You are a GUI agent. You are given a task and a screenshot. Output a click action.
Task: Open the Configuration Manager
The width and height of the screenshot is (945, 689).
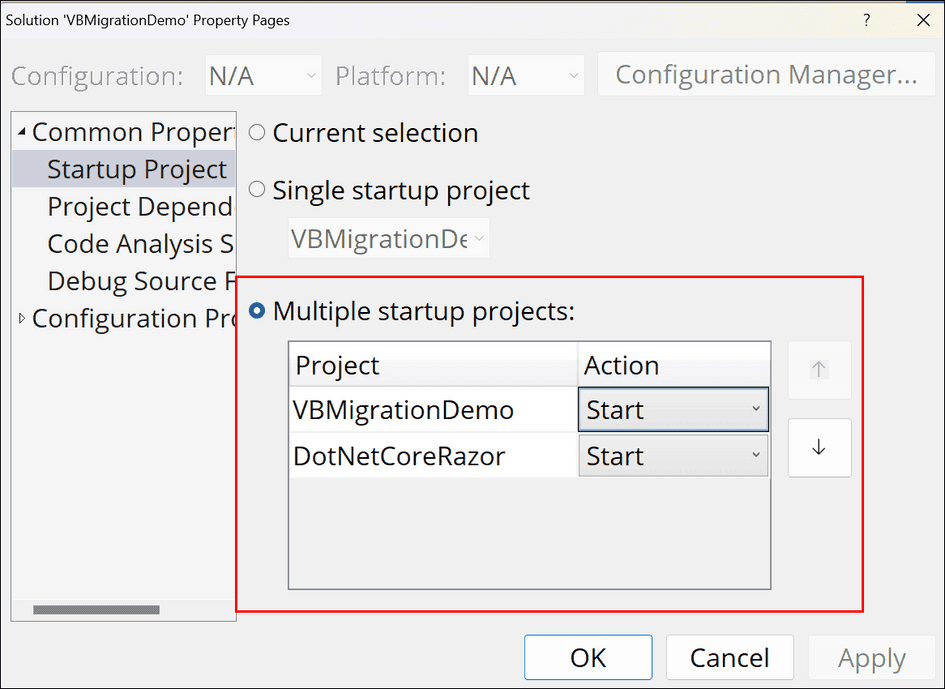(x=766, y=74)
